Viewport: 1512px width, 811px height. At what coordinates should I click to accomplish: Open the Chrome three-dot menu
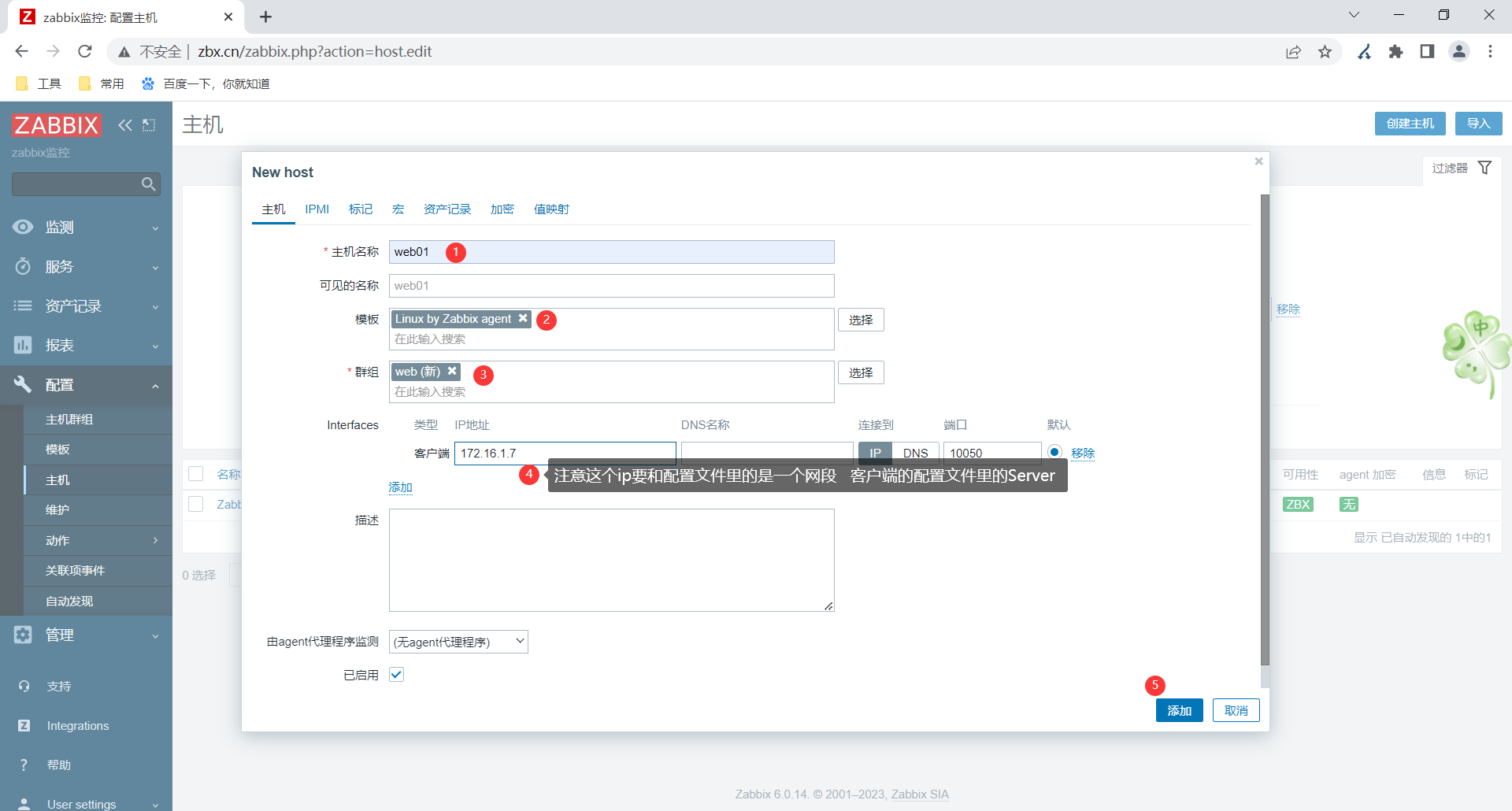coord(1490,52)
